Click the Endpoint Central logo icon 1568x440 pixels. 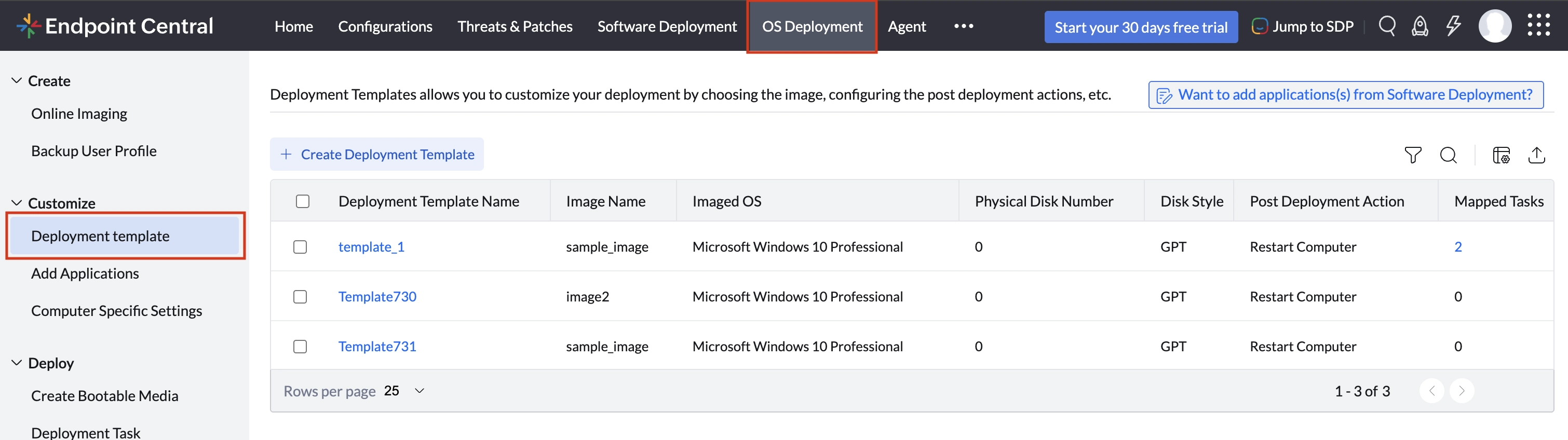pyautogui.click(x=28, y=25)
